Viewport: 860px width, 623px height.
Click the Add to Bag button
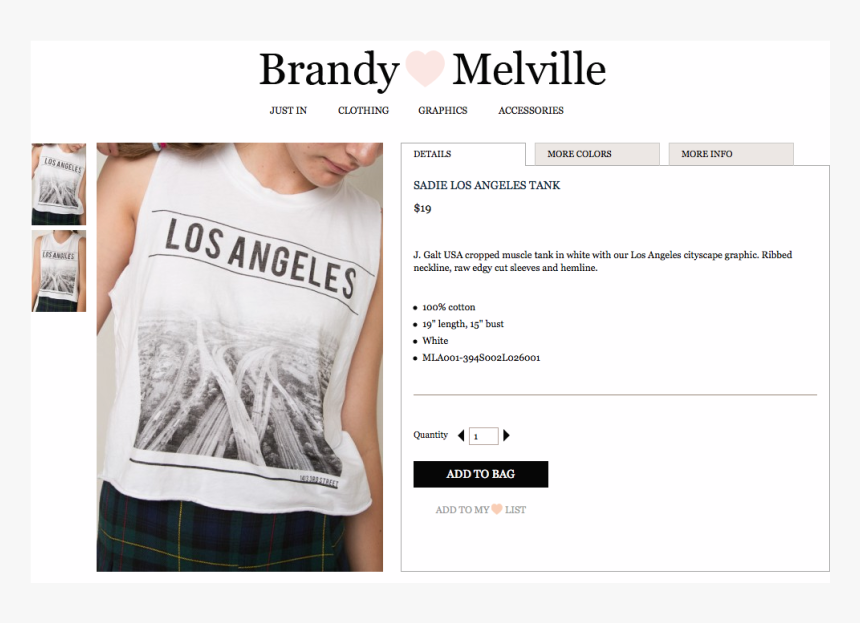click(x=480, y=474)
